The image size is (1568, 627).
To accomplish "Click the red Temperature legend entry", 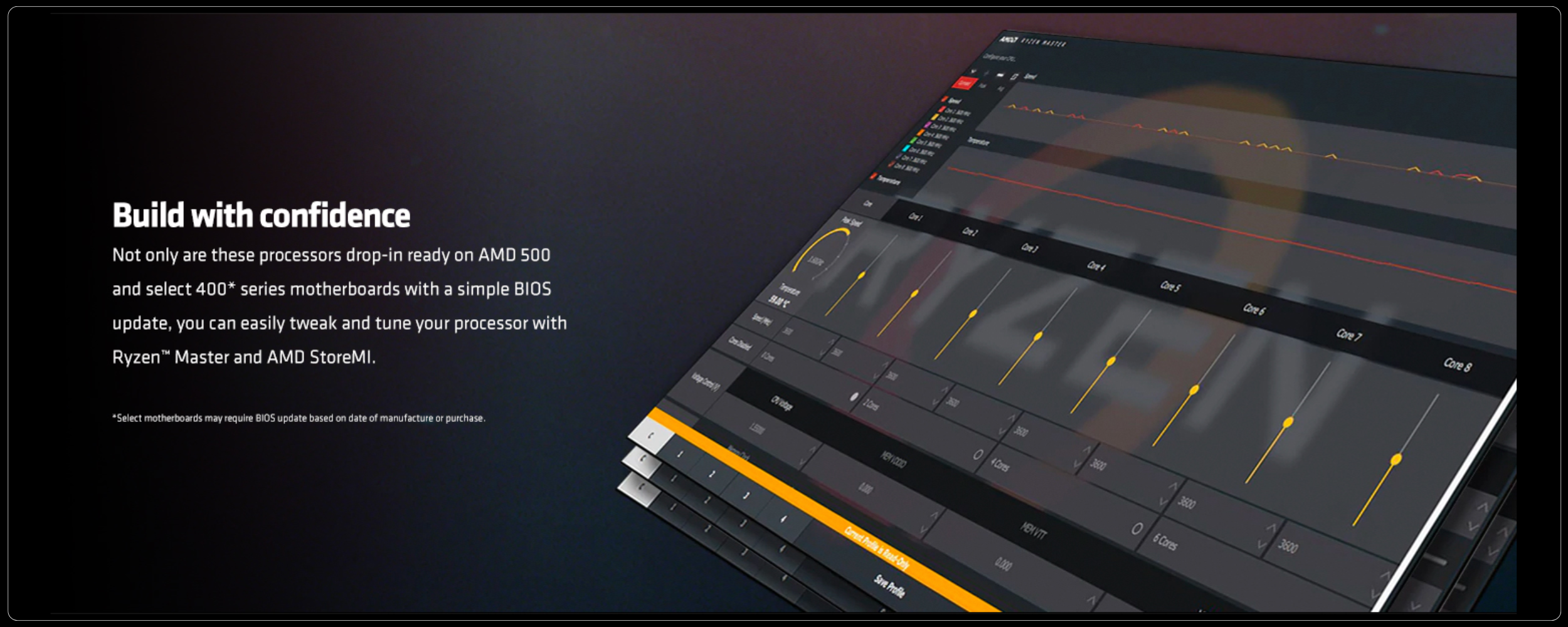I will tap(886, 179).
